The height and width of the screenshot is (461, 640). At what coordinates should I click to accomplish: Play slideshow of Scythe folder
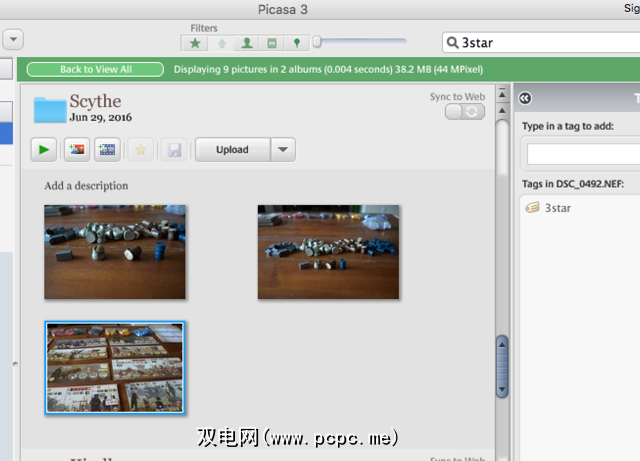point(44,149)
